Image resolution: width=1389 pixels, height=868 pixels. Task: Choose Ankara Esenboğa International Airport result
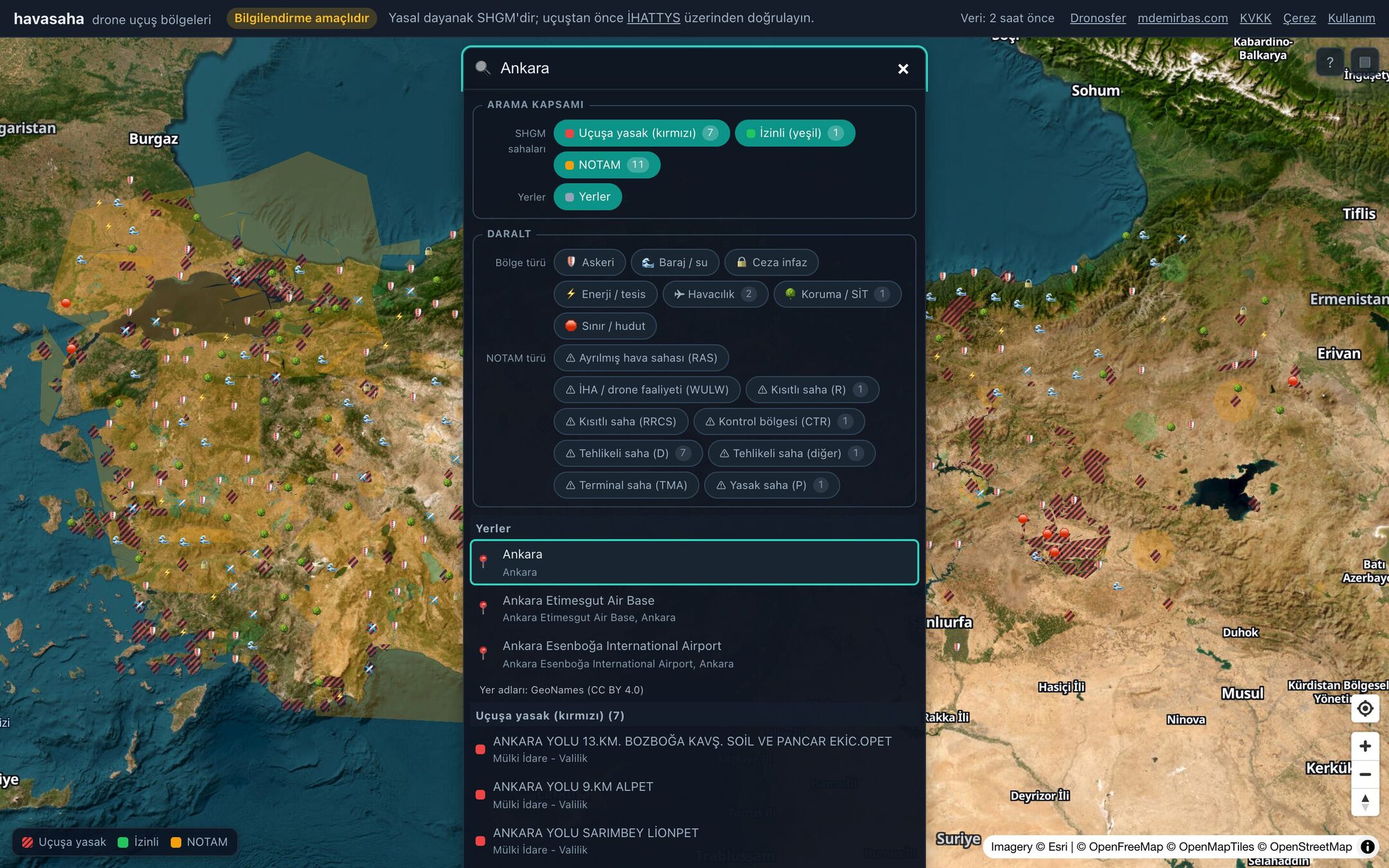694,654
